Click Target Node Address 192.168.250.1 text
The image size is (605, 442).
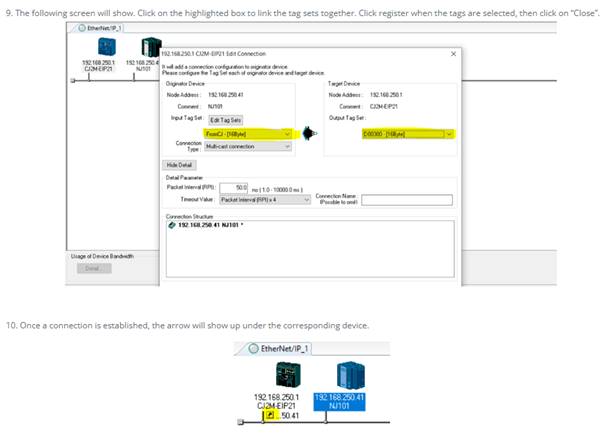pyautogui.click(x=386, y=95)
